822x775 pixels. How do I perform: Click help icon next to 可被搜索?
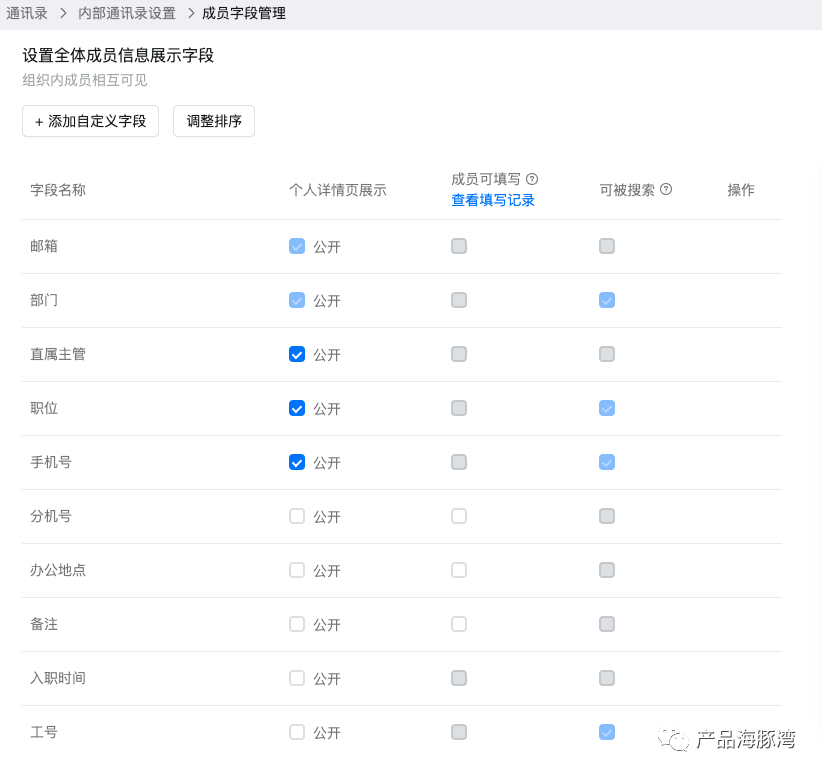click(666, 189)
